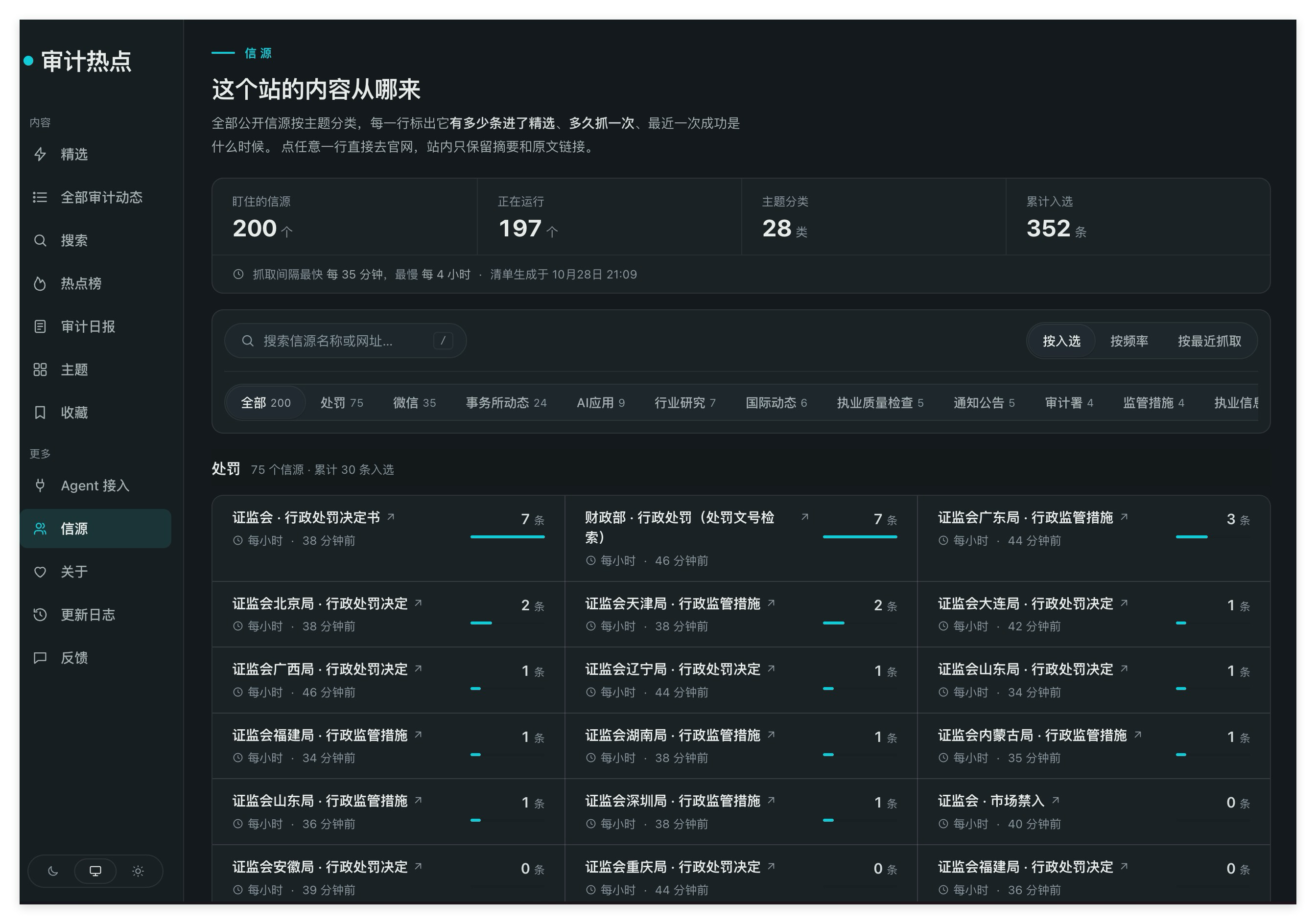Open 更新日志 history clock icon
This screenshot has height=924, width=1316.
pos(40,615)
